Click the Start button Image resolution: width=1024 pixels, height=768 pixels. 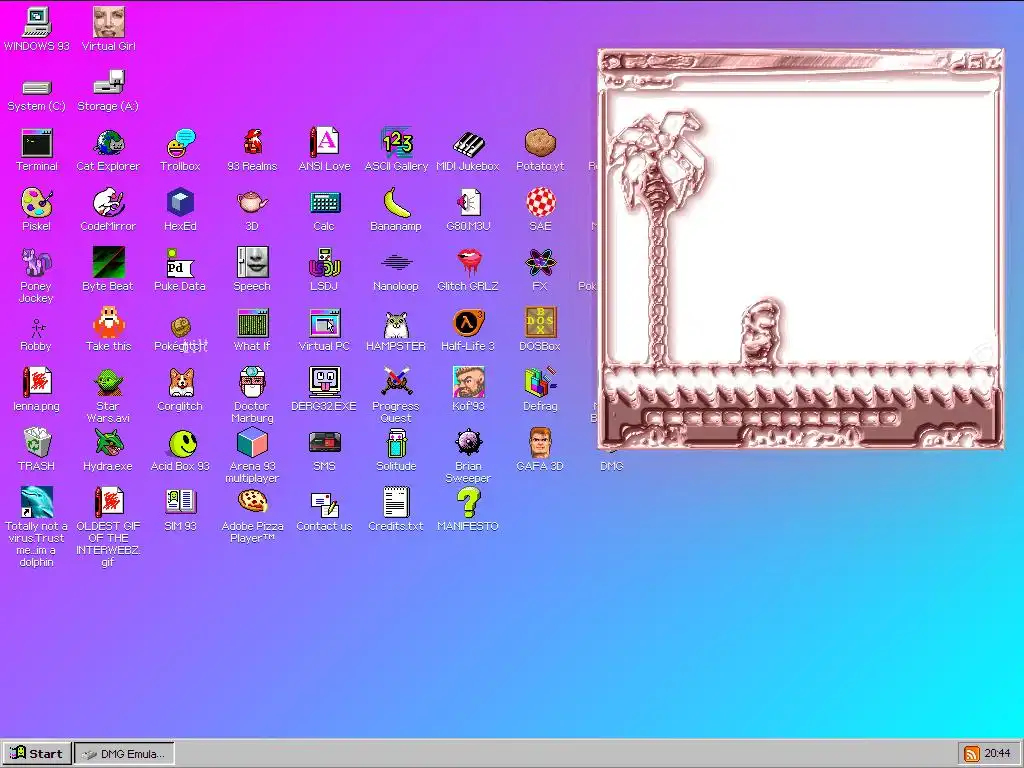tap(37, 754)
